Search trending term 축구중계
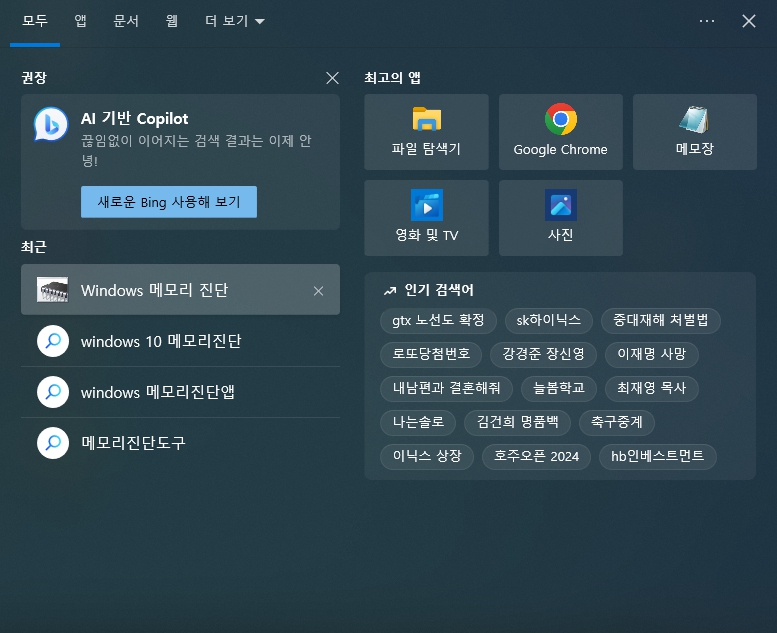777x633 pixels. (x=617, y=422)
